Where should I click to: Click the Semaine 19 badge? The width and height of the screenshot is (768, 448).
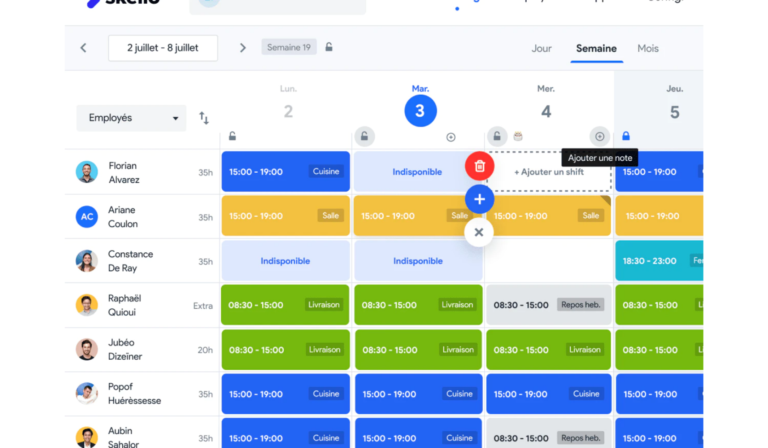point(289,47)
